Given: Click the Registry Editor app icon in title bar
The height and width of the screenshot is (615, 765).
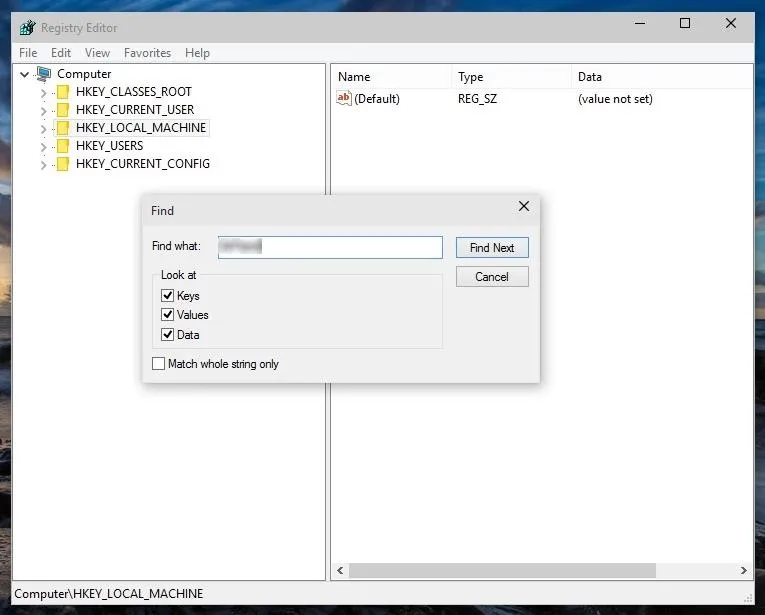Looking at the screenshot, I should [27, 28].
